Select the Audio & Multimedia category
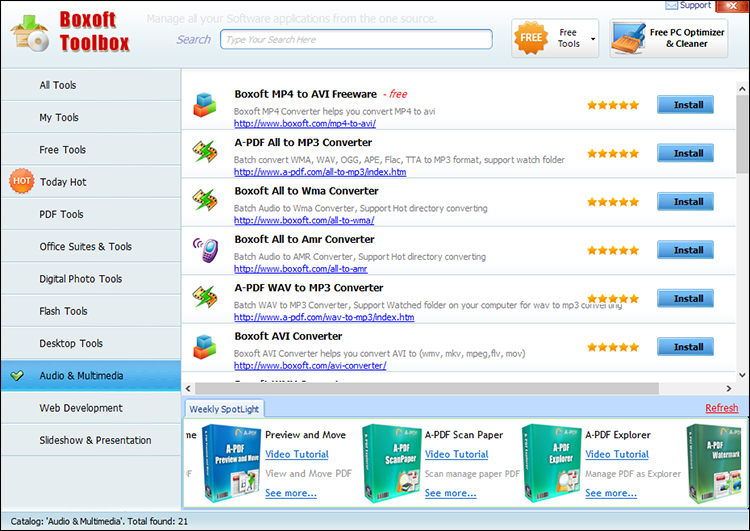This screenshot has width=750, height=531. 91,376
